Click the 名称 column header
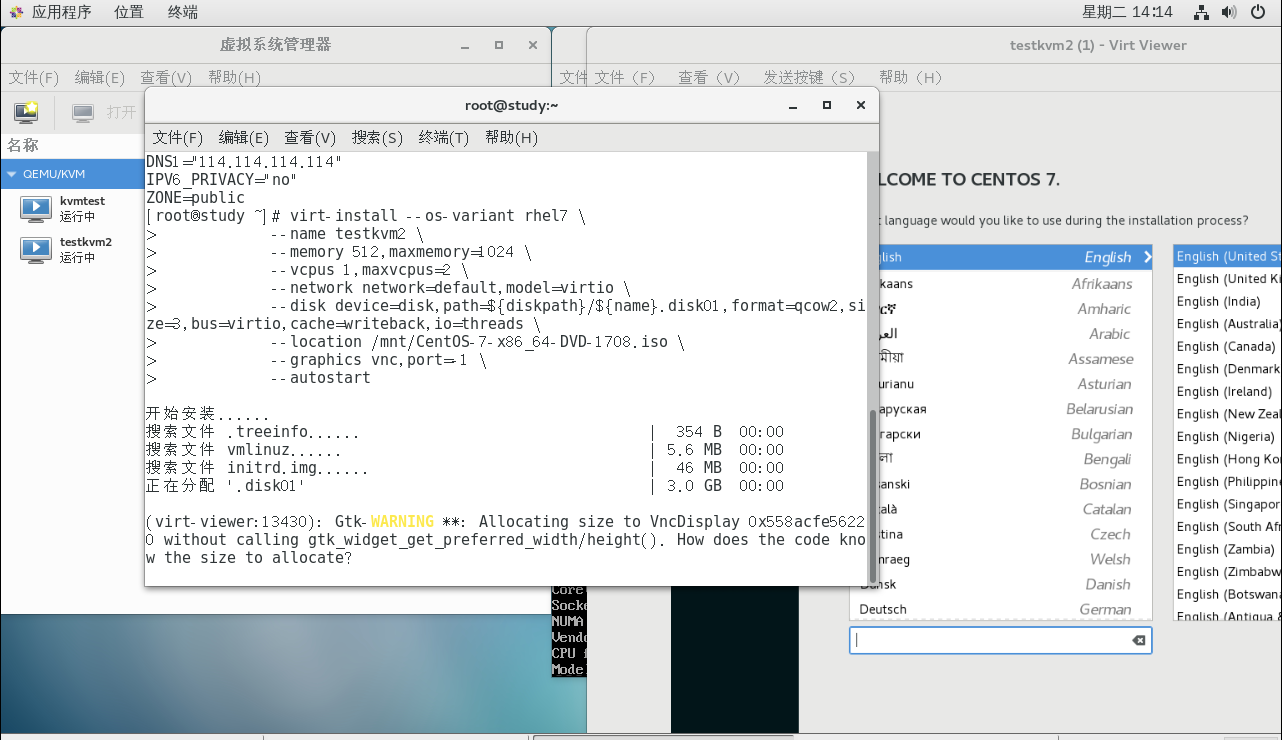The image size is (1282, 740). coord(22,145)
